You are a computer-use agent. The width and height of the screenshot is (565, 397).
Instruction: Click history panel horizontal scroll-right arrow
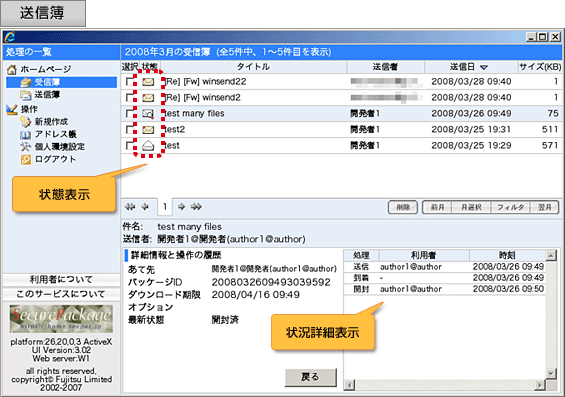click(x=539, y=385)
